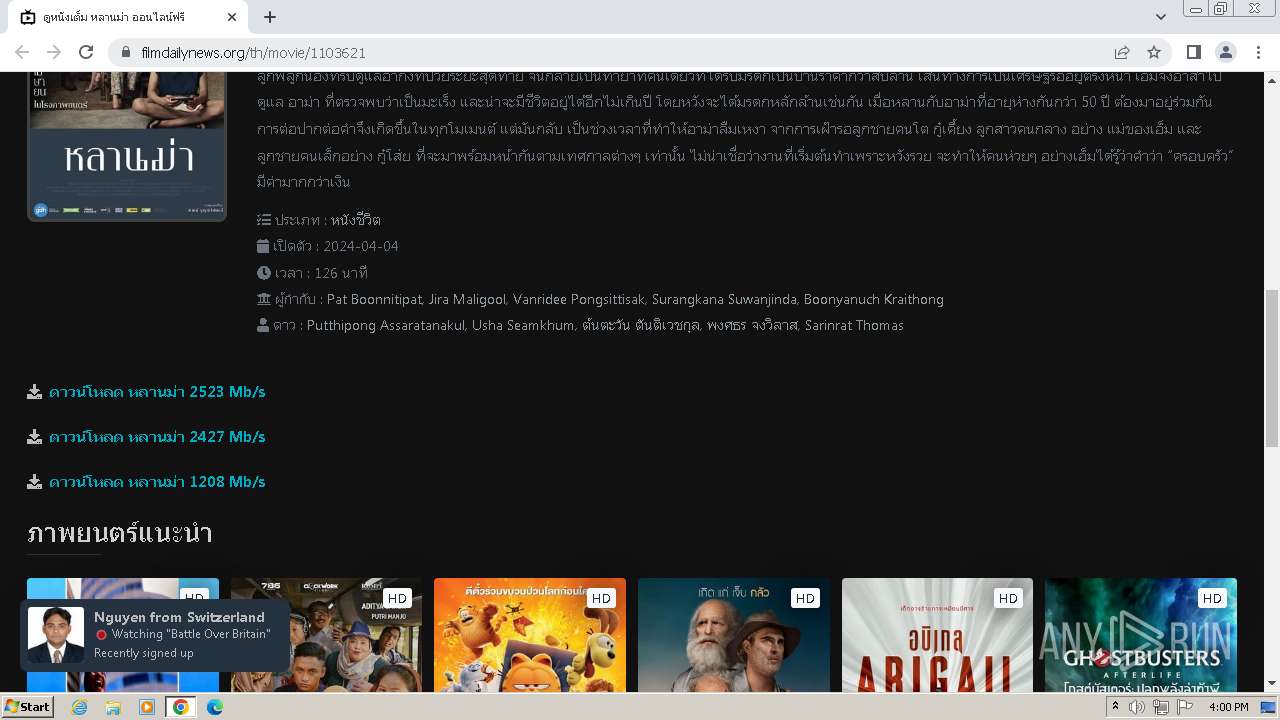Screen dimensions: 1280x720
Task: Click download icon beside 2427 Mb/s link
Action: 35,437
